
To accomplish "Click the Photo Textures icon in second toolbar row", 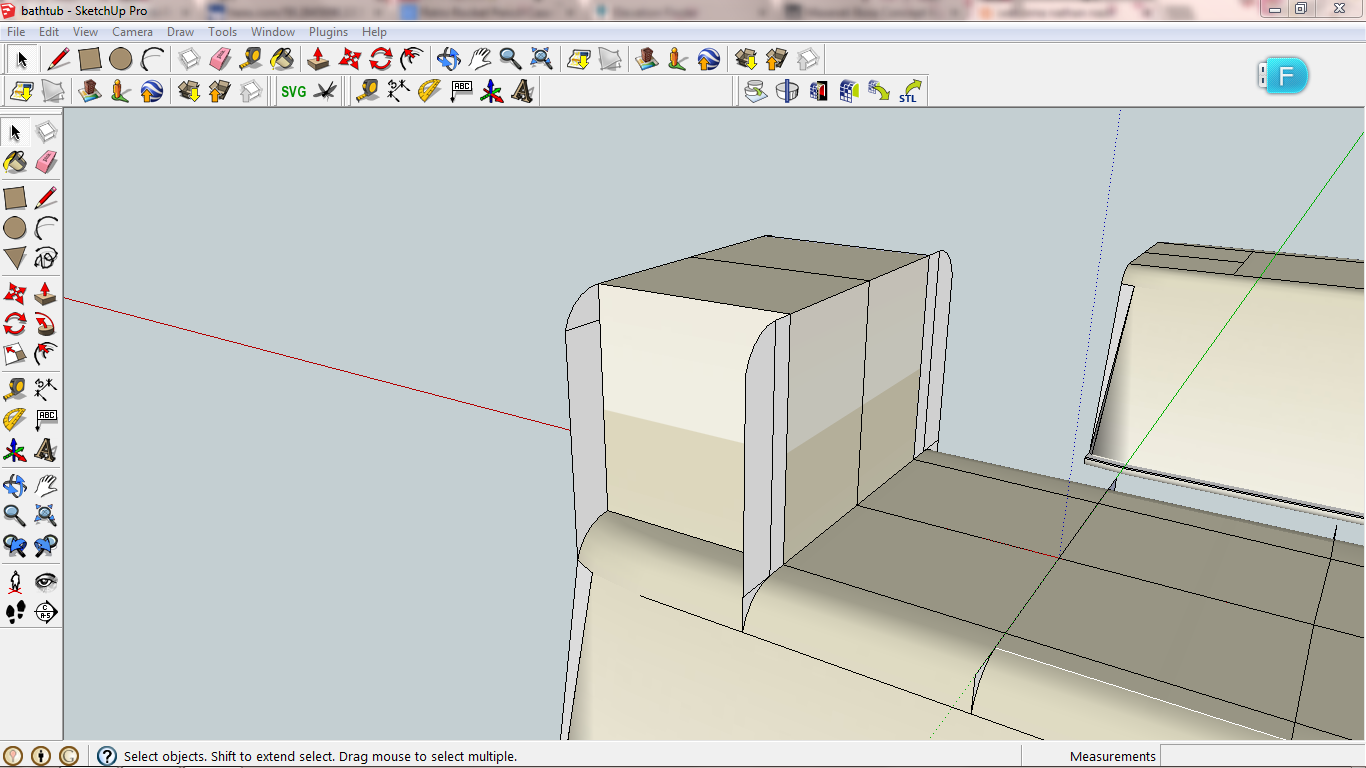I will 120,92.
